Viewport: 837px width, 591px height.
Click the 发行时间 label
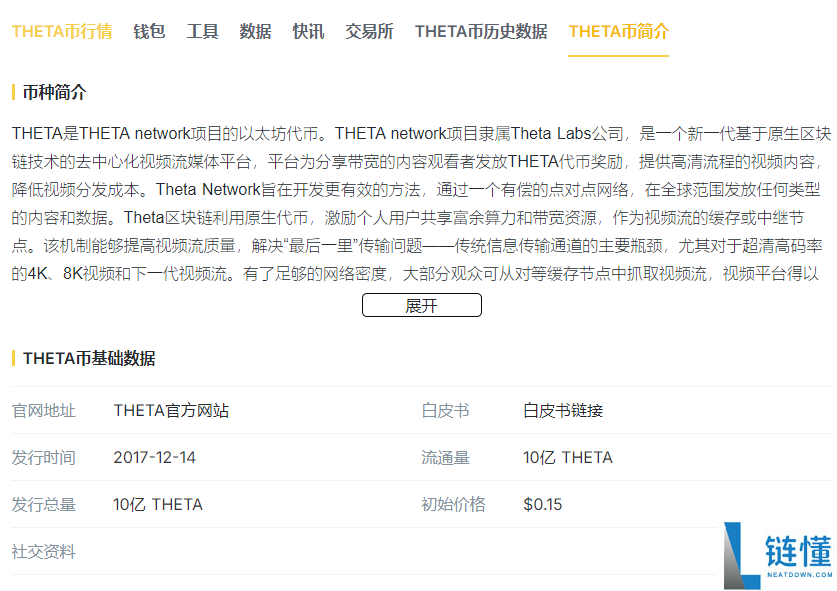(x=44, y=458)
